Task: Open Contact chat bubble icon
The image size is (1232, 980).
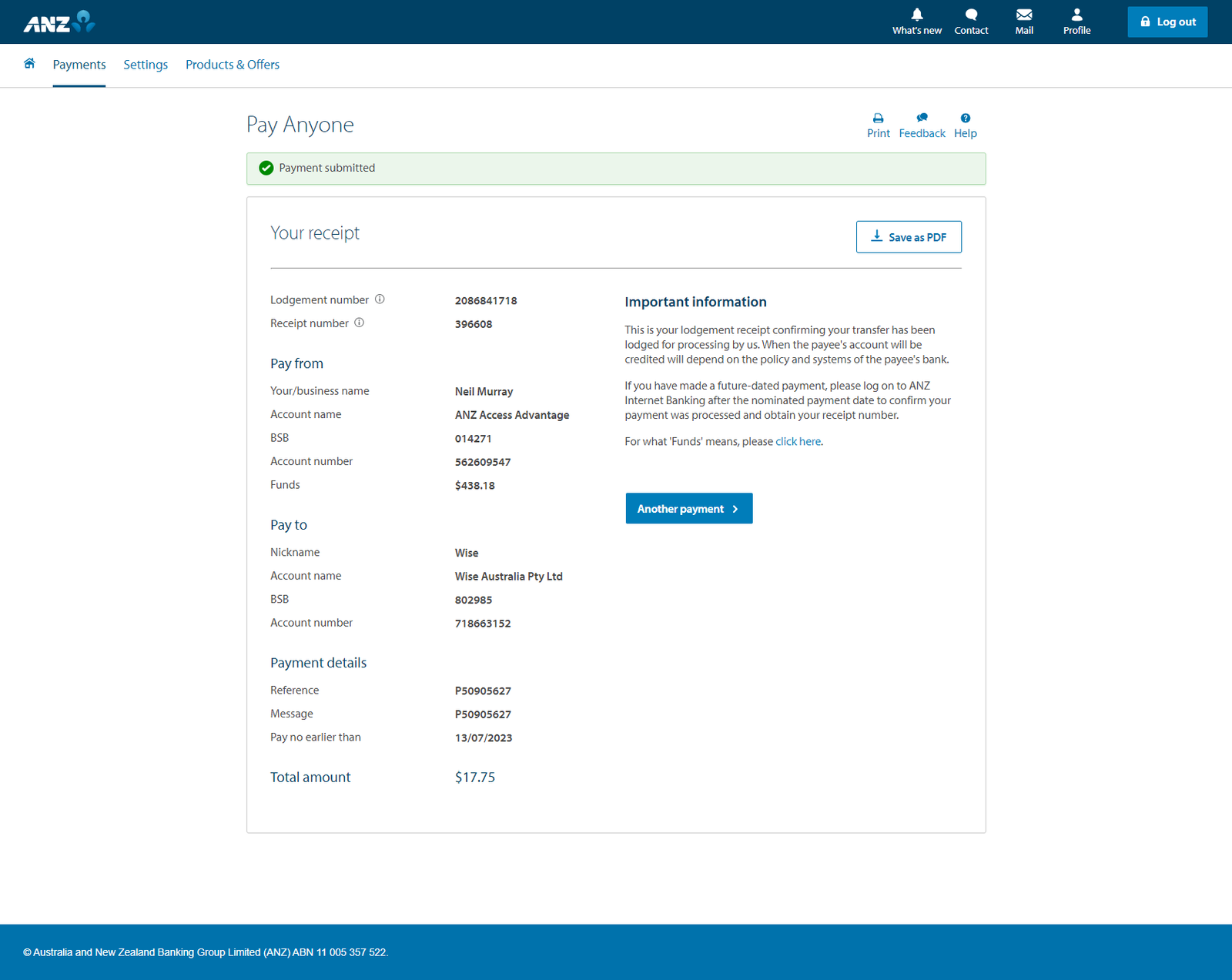Action: pos(971,15)
